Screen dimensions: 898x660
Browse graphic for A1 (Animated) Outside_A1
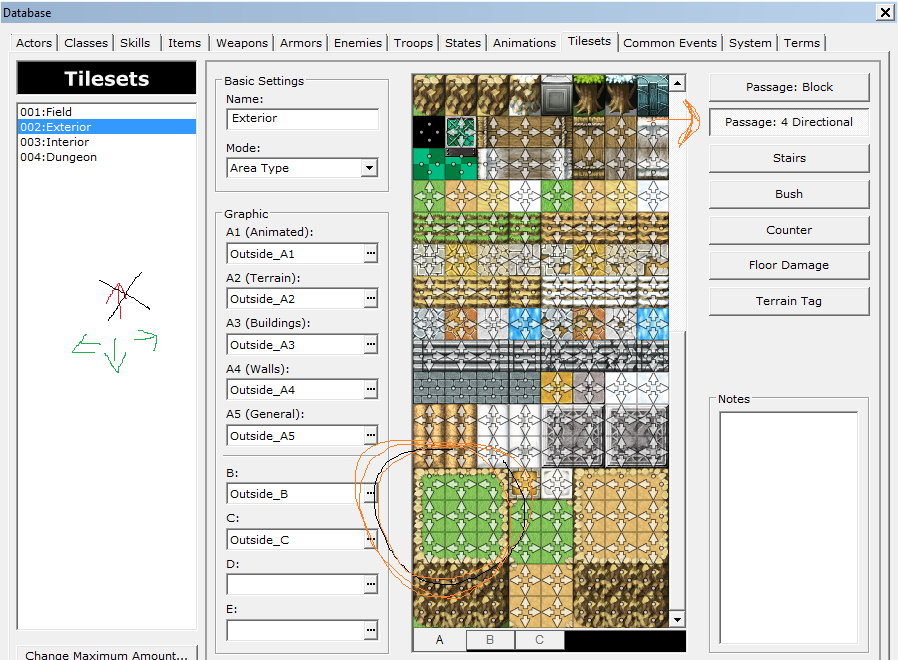point(371,253)
